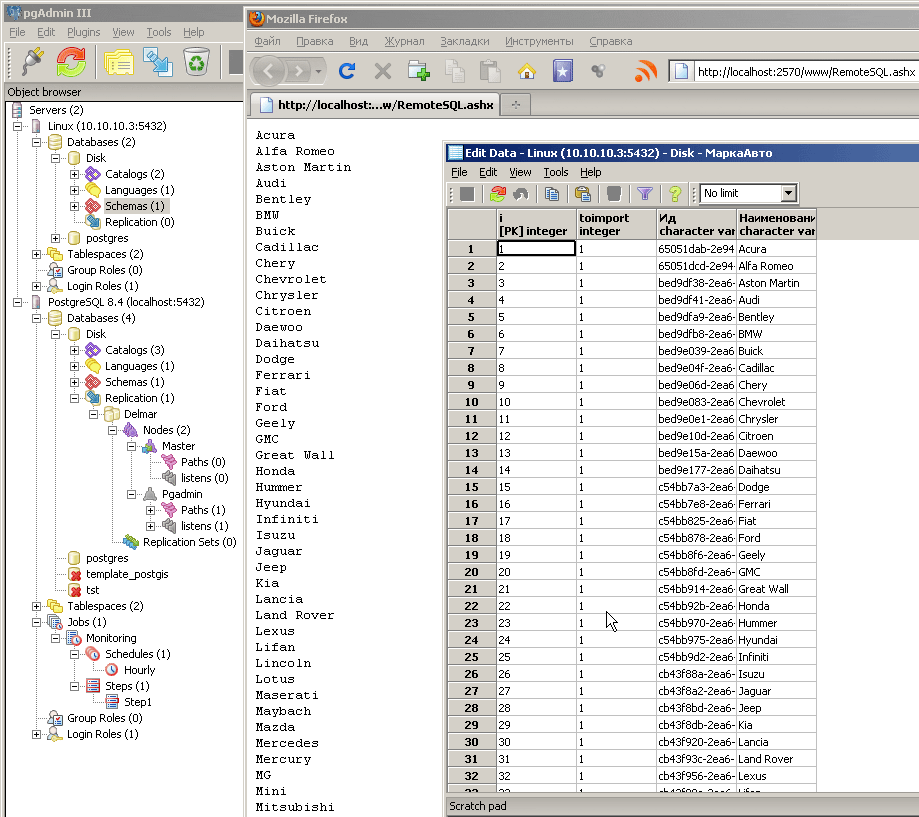Stop loading the Firefox page
Image resolution: width=919 pixels, height=817 pixels.
point(383,72)
